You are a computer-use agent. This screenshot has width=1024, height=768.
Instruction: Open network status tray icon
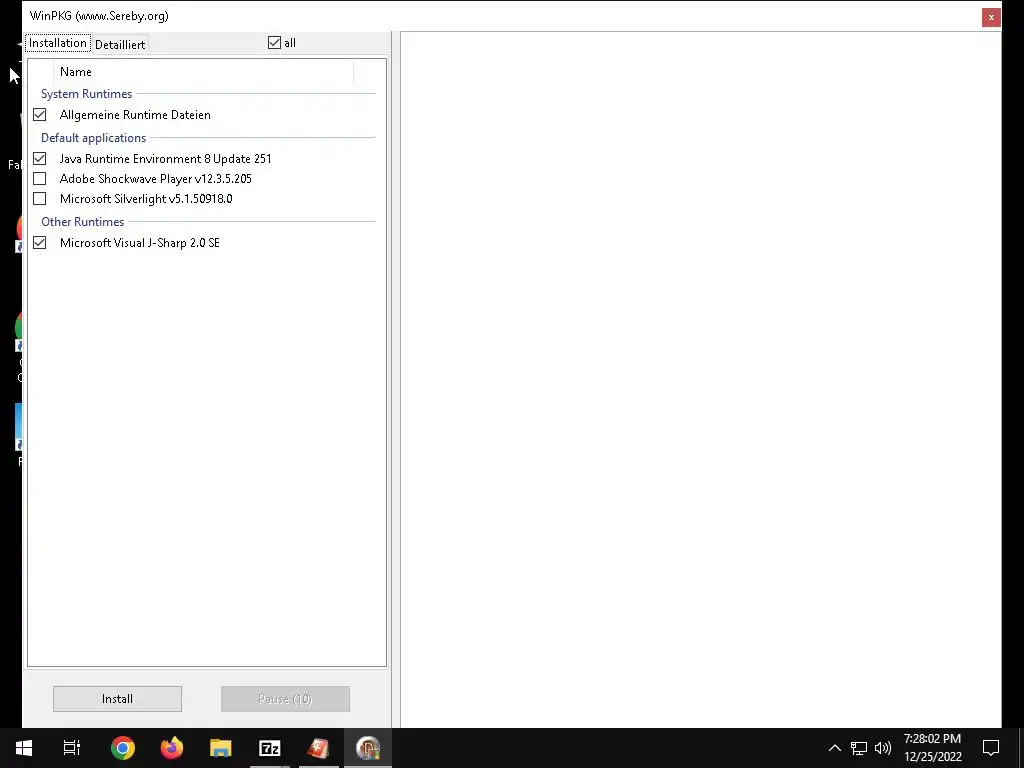pos(858,748)
